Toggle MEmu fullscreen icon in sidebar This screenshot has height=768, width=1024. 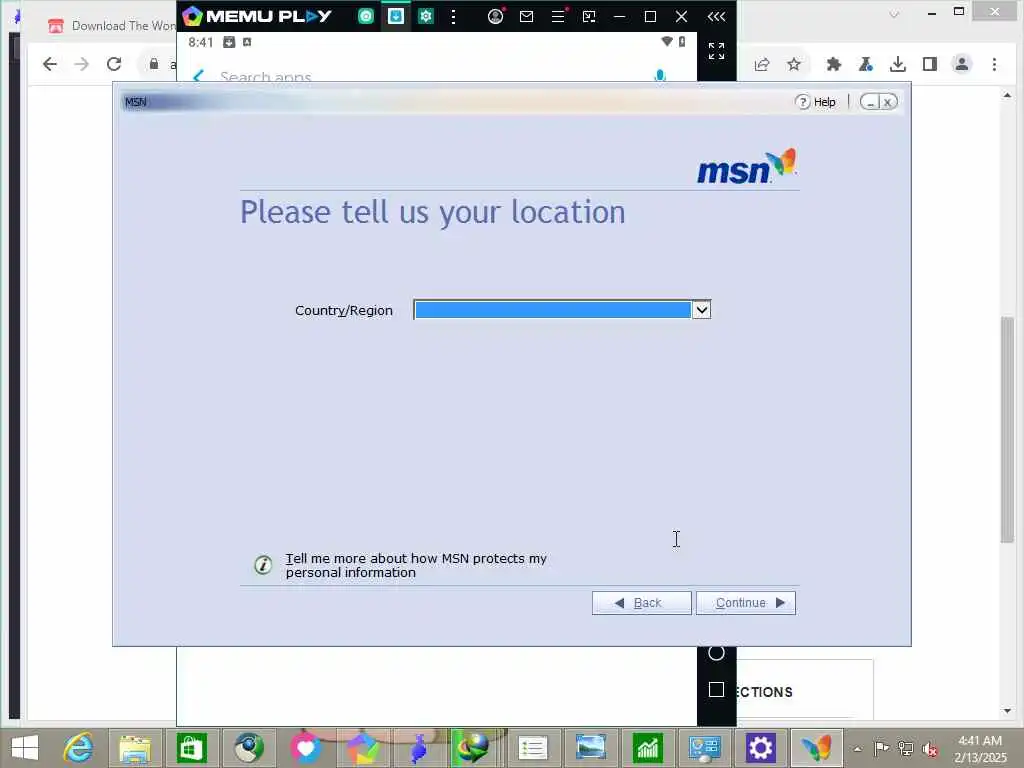click(x=716, y=50)
